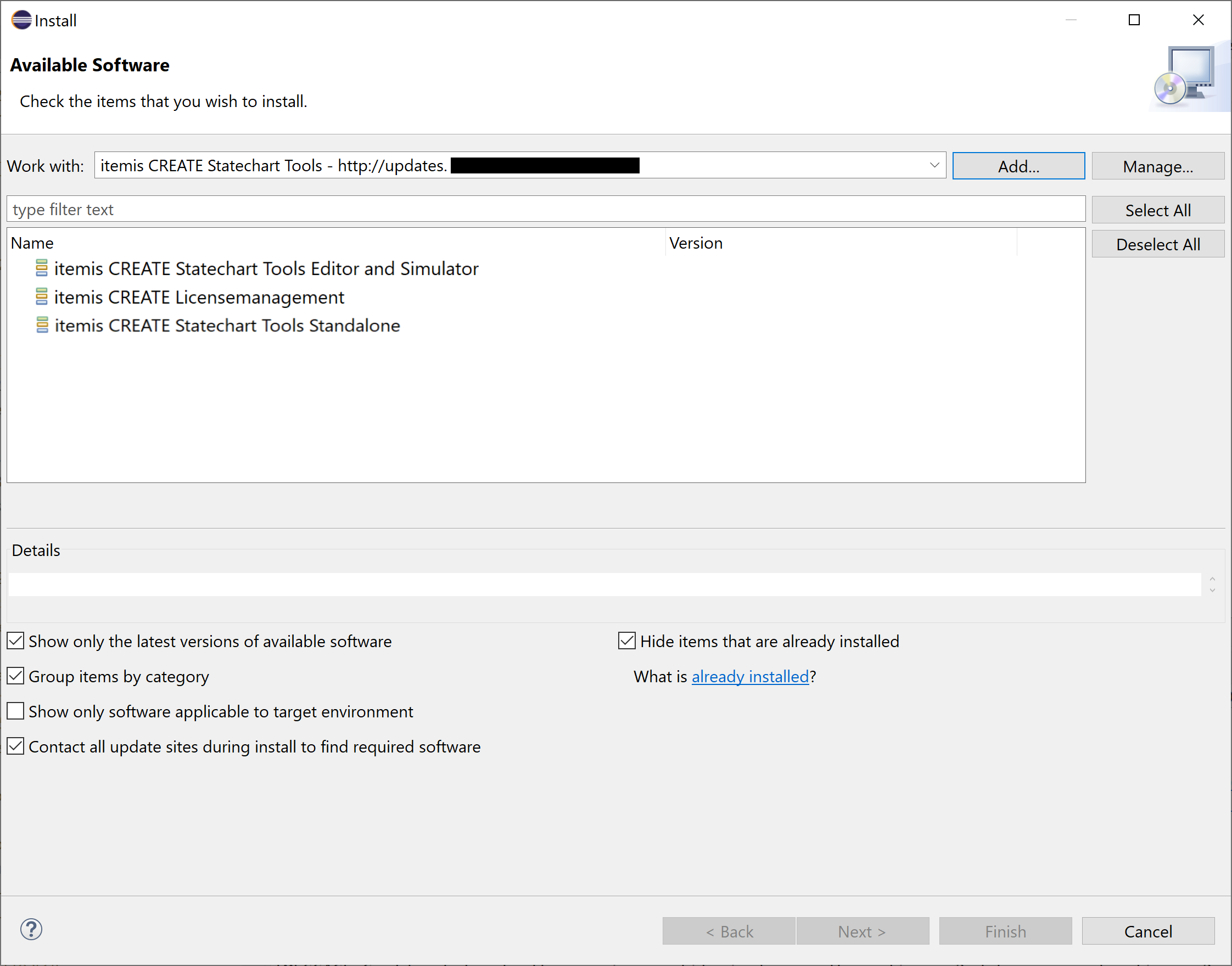This screenshot has width=1232, height=966.
Task: Enable Show only software applicable to target environment
Action: click(16, 711)
